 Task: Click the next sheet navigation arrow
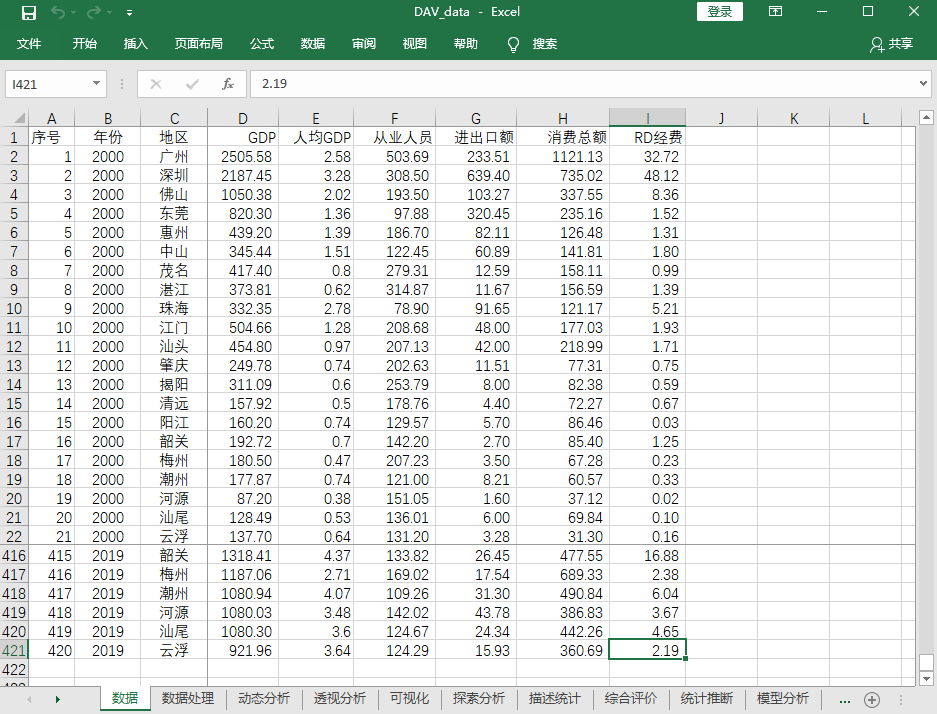[x=57, y=698]
